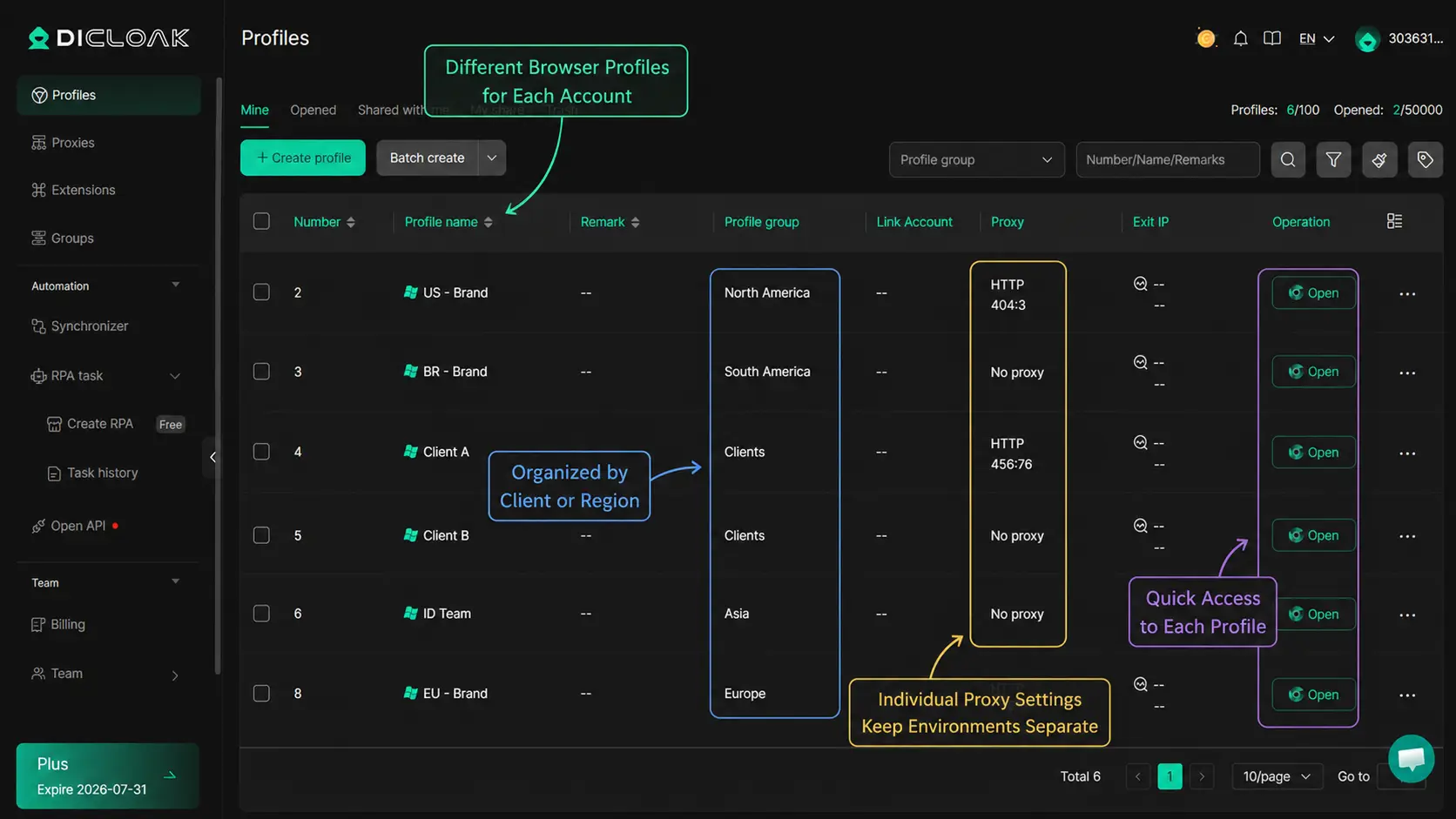Sort by Remark column arrows
The height and width of the screenshot is (819, 1456).
click(x=636, y=222)
